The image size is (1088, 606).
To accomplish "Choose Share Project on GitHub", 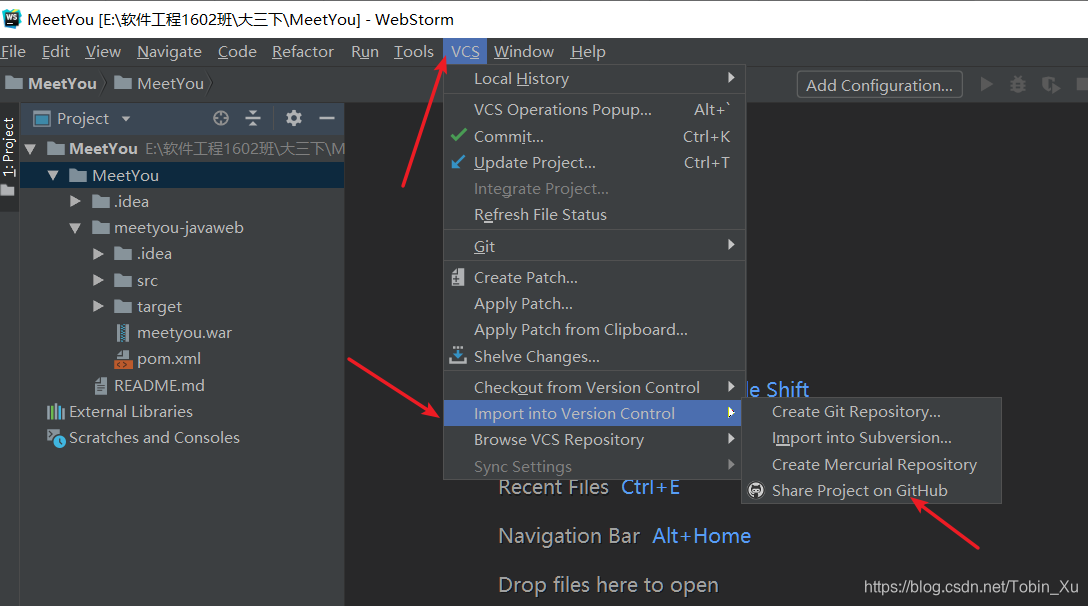I will (x=871, y=491).
